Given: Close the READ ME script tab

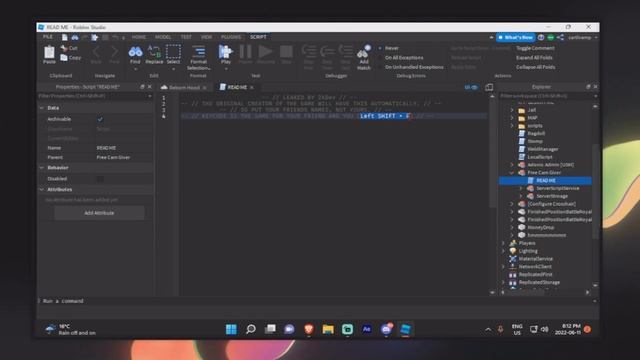Looking at the screenshot, I should [x=252, y=87].
